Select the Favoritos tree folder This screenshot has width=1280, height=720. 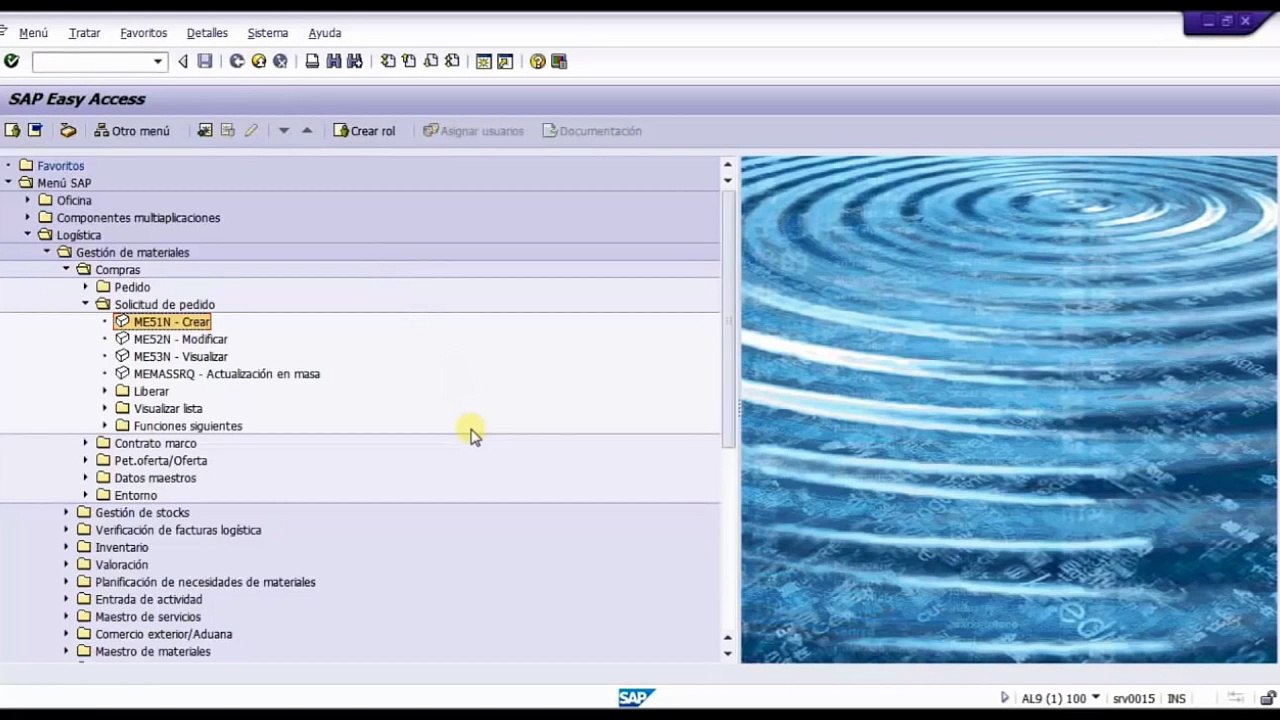pos(60,166)
